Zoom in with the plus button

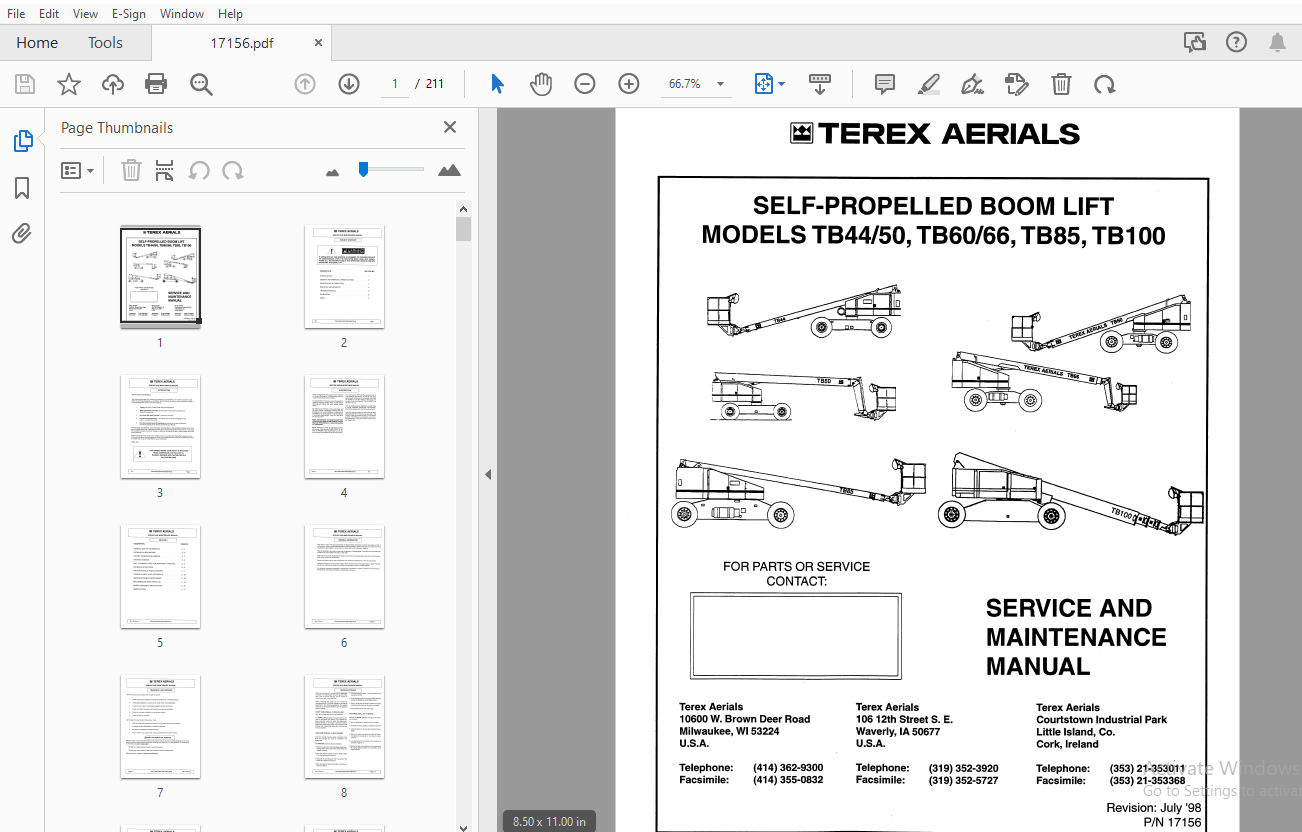pyautogui.click(x=629, y=84)
